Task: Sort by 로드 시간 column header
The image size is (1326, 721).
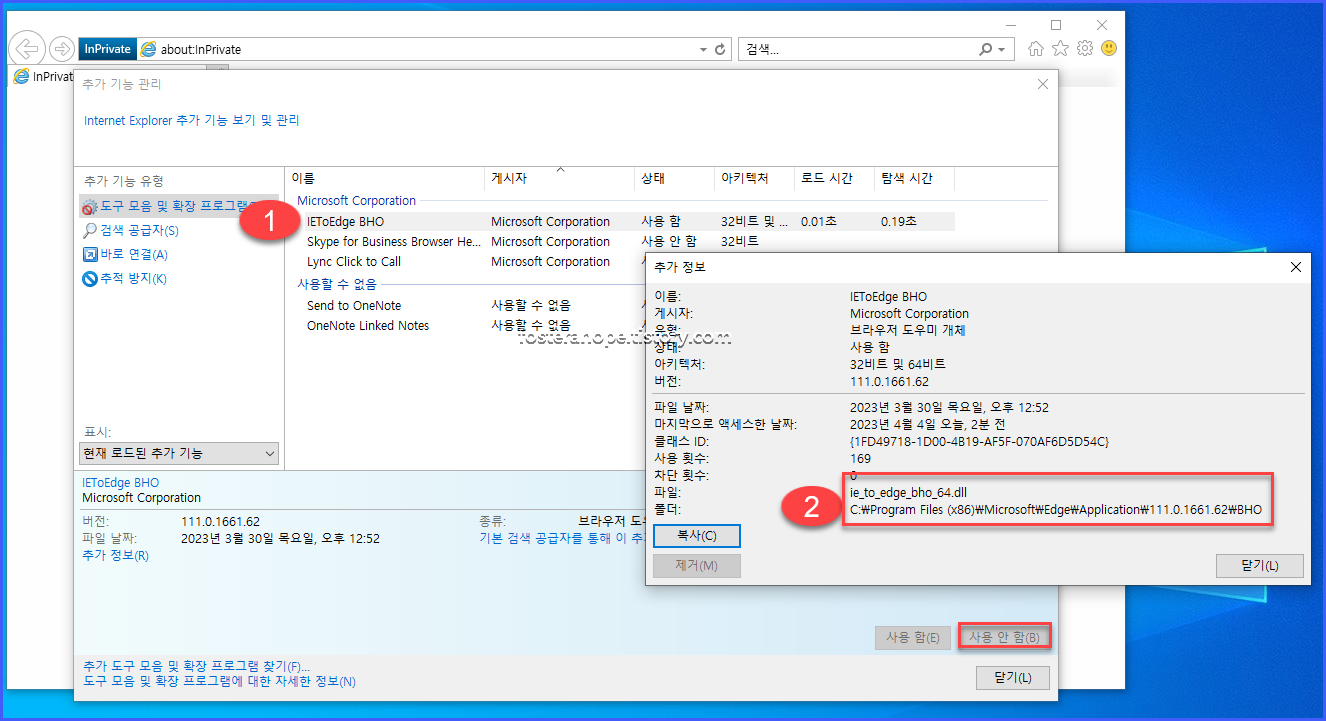Action: tap(835, 178)
